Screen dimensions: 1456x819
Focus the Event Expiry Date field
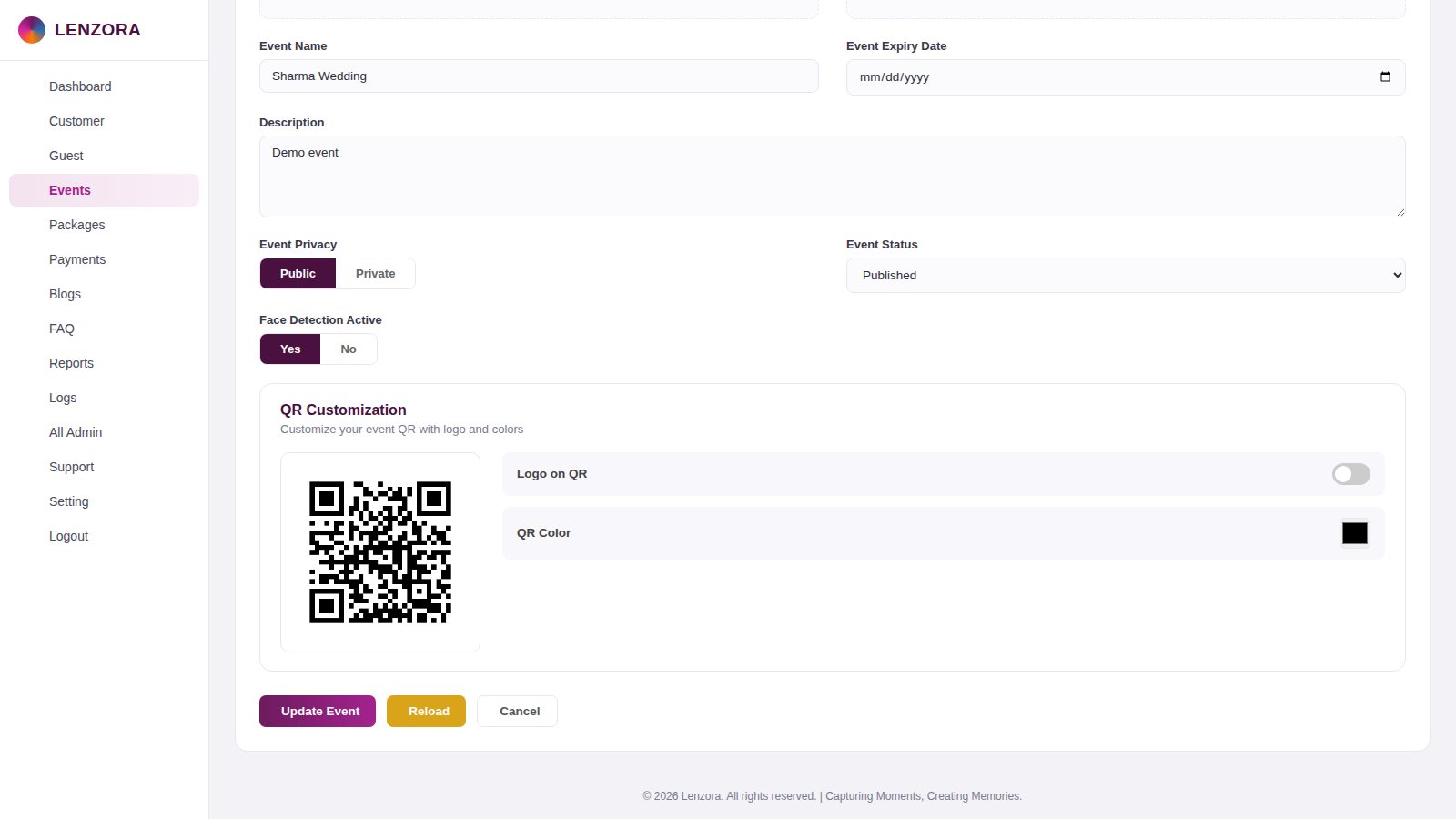click(1126, 77)
